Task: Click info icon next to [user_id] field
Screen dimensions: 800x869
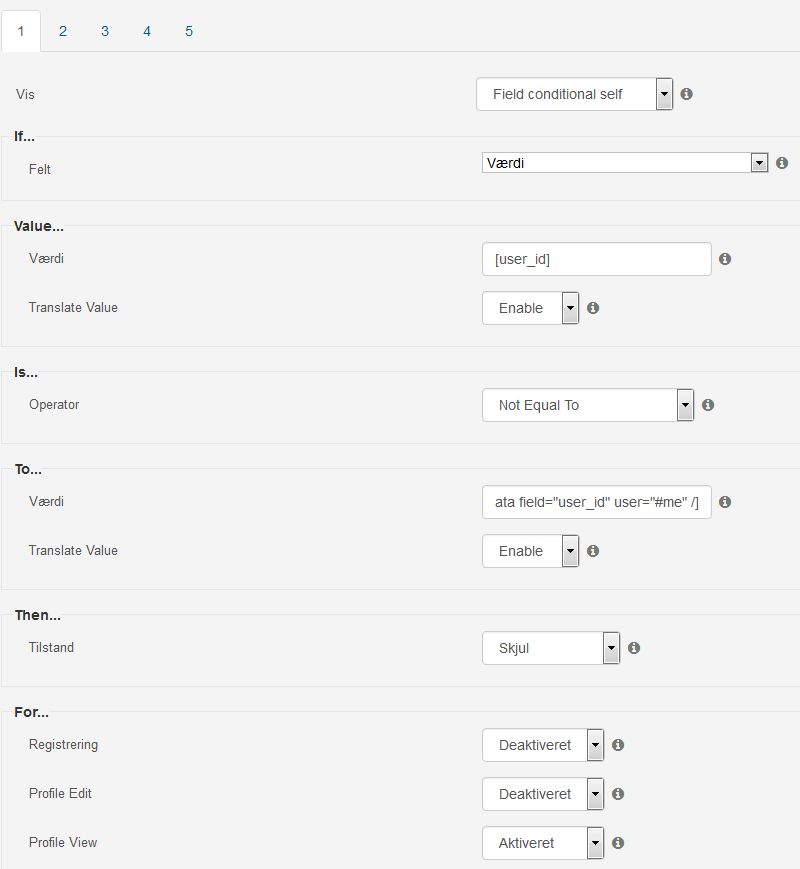Action: coord(725,259)
